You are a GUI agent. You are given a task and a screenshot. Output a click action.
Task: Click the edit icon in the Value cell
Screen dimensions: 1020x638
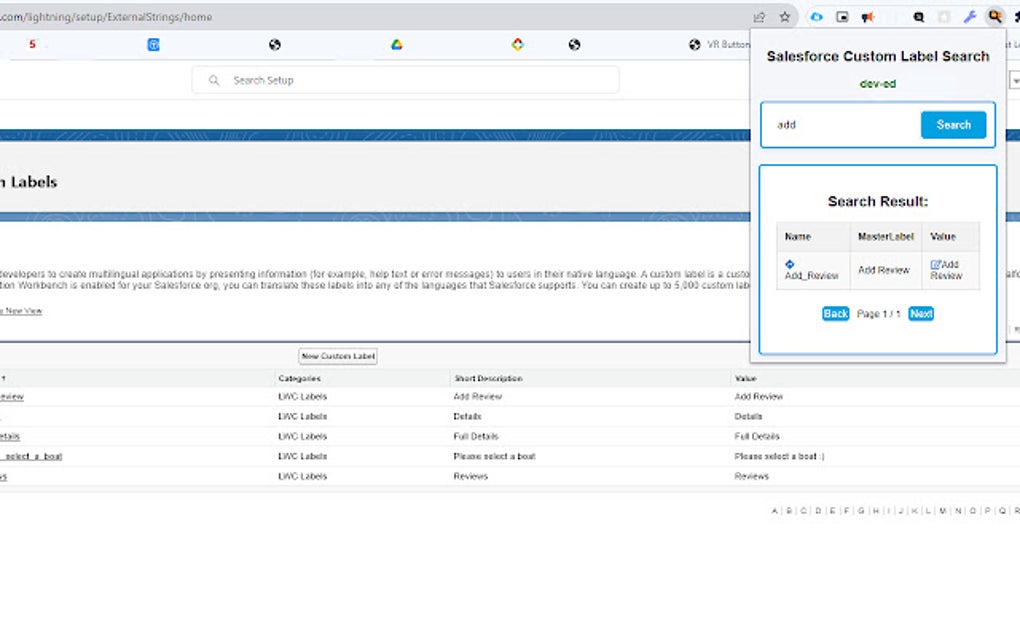935,264
